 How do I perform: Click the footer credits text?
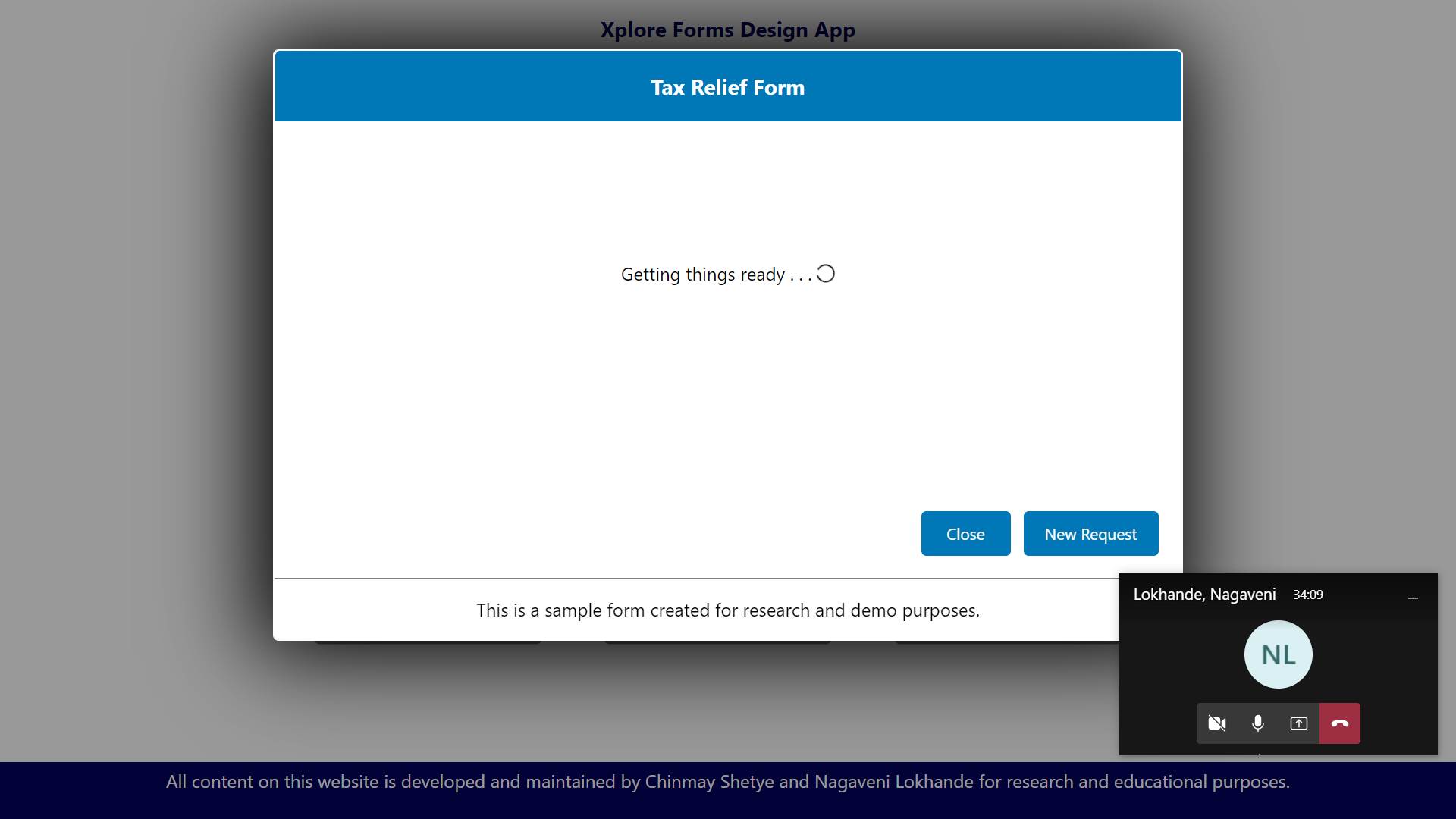pyautogui.click(x=728, y=782)
